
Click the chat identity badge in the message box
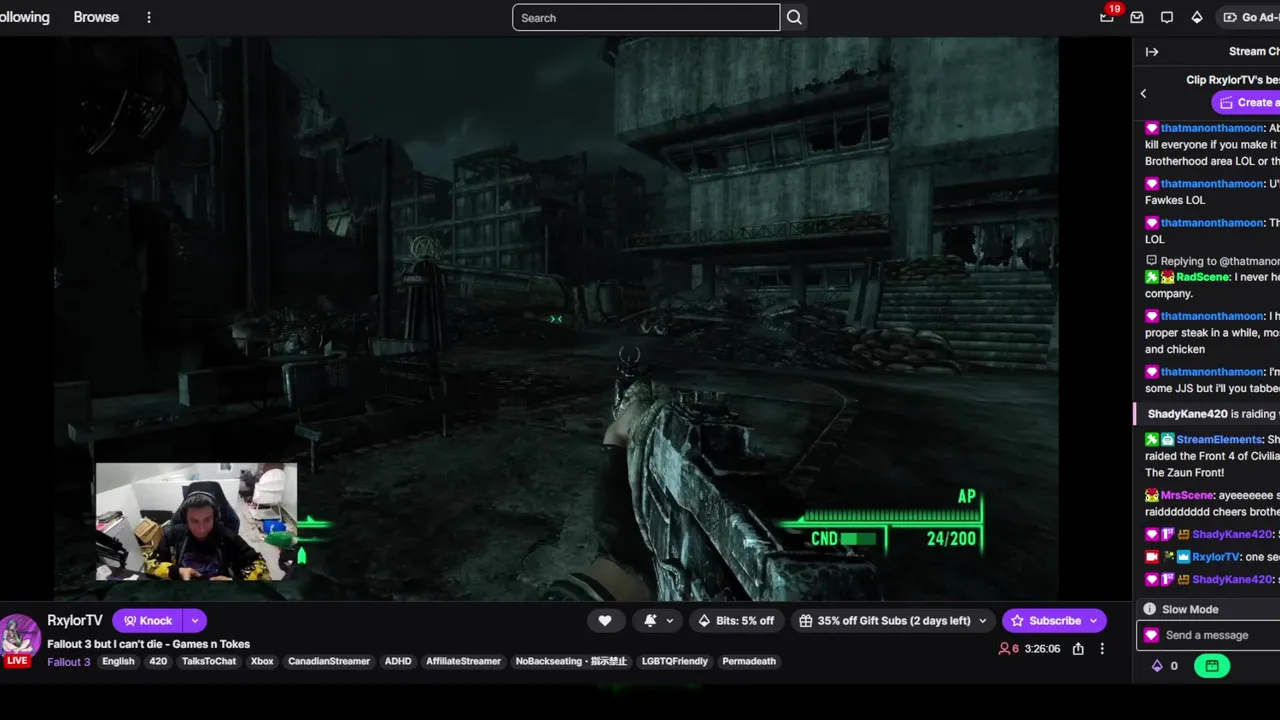pyautogui.click(x=1151, y=635)
